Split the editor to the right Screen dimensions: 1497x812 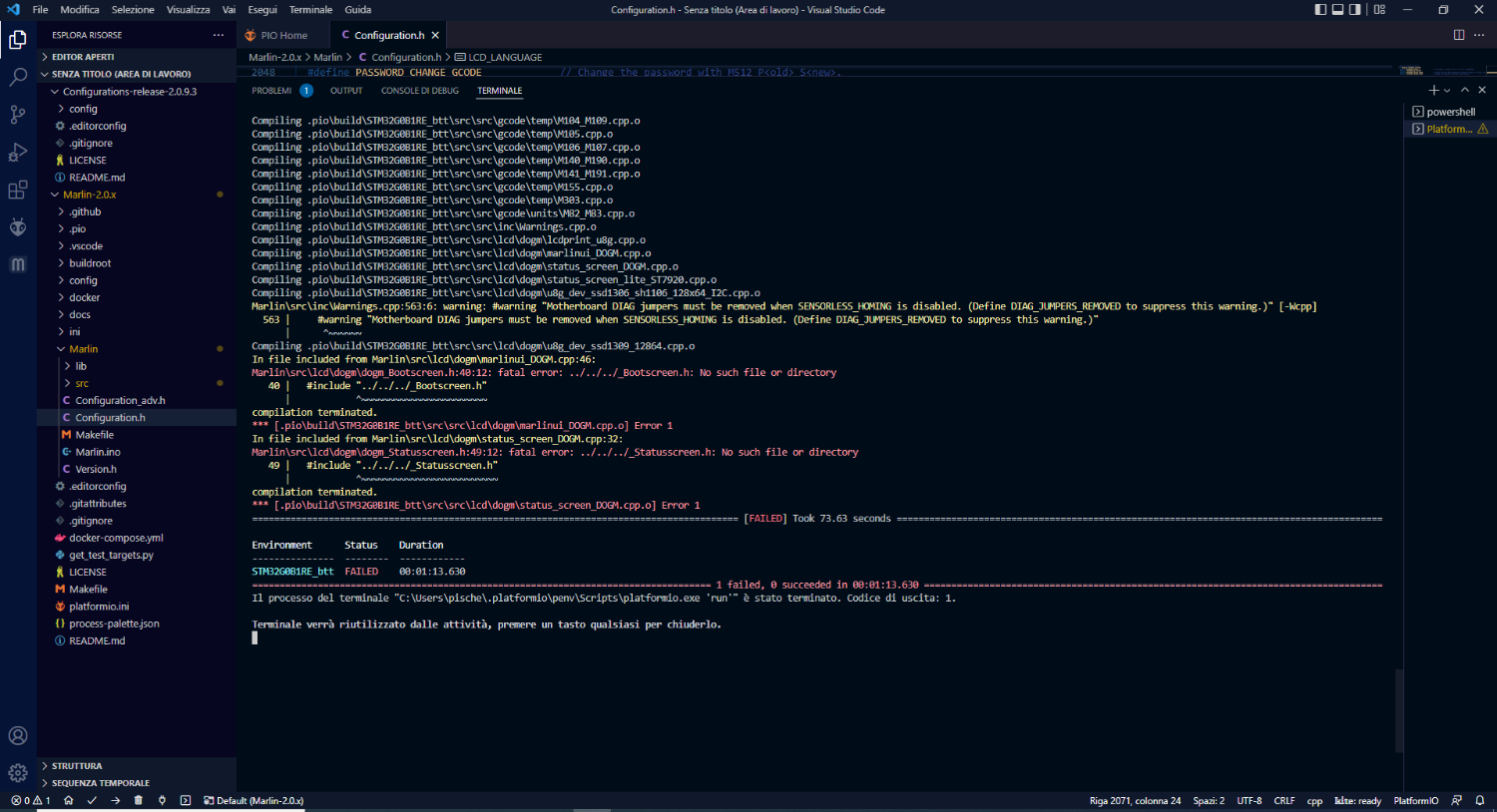pos(1459,35)
